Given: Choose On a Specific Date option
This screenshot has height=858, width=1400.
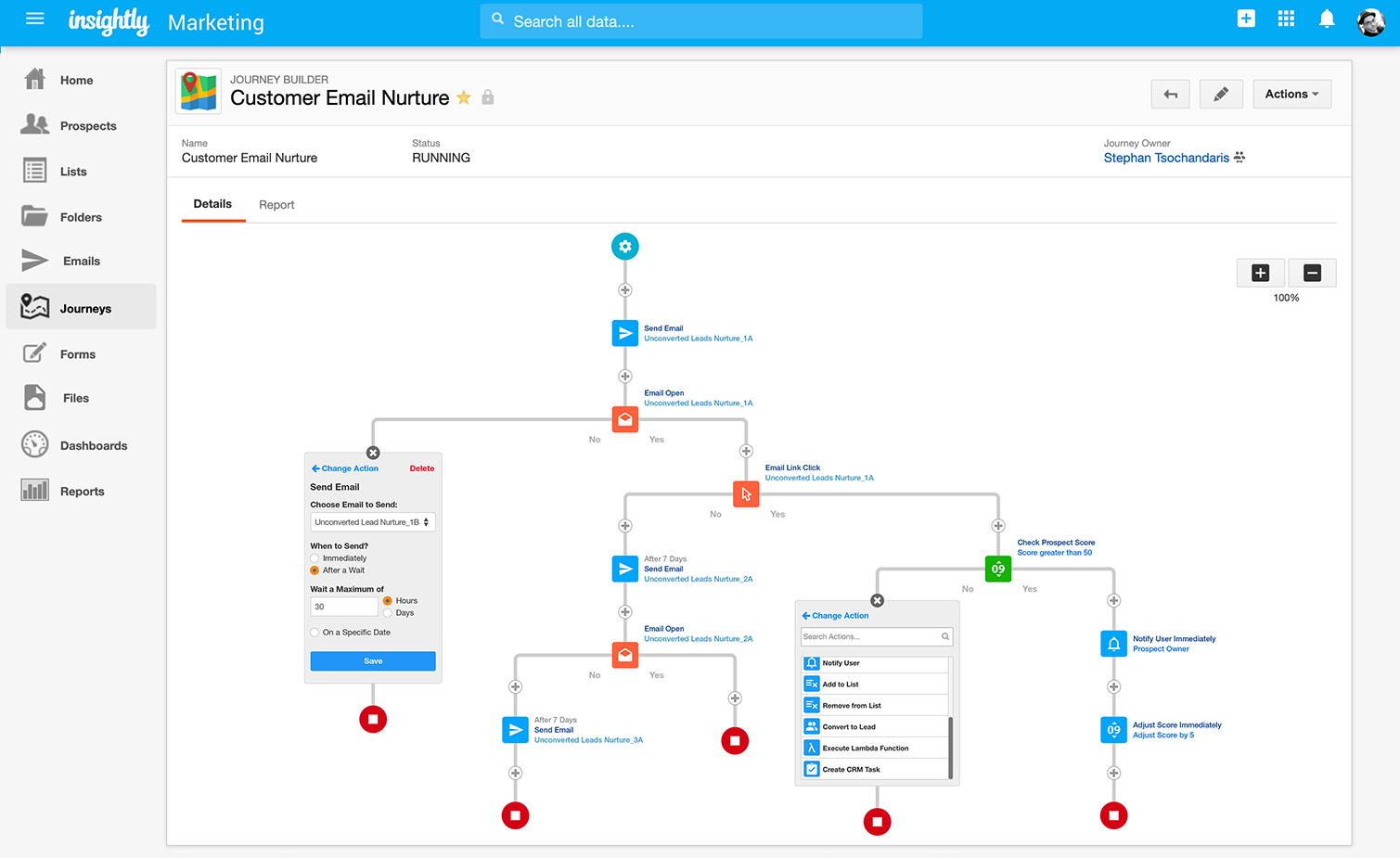Looking at the screenshot, I should (314, 632).
